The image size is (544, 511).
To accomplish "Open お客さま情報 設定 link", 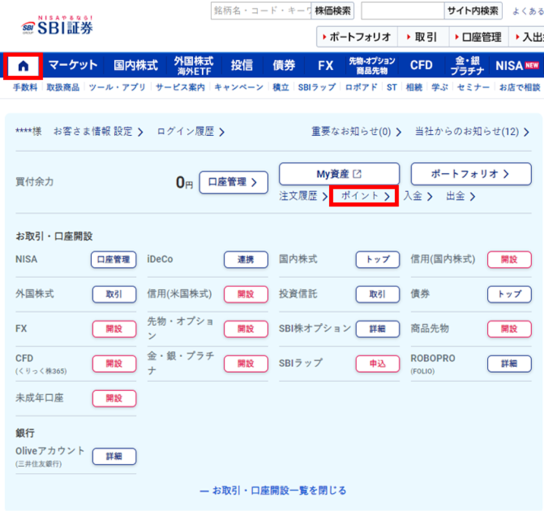I will coord(98,131).
